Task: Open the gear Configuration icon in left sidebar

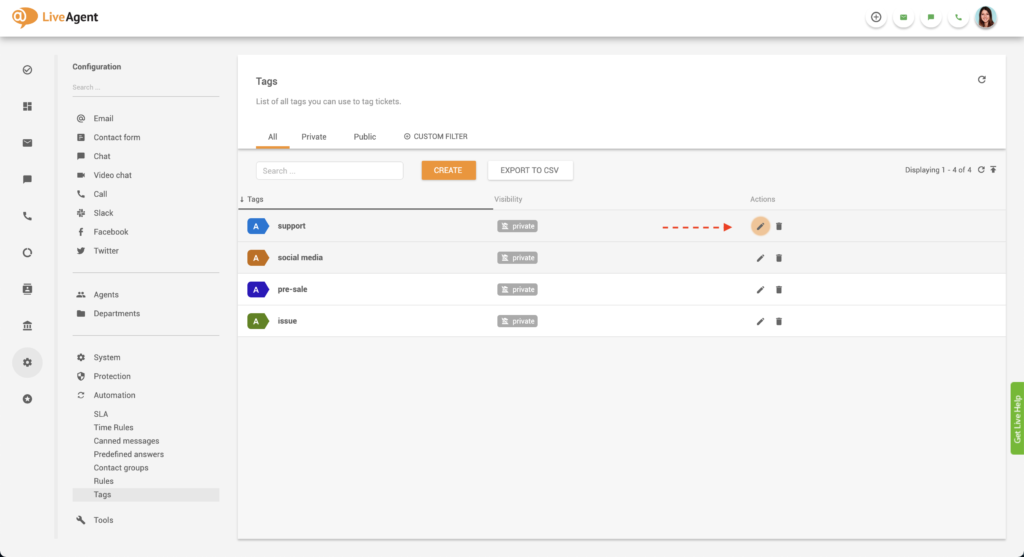Action: click(27, 362)
